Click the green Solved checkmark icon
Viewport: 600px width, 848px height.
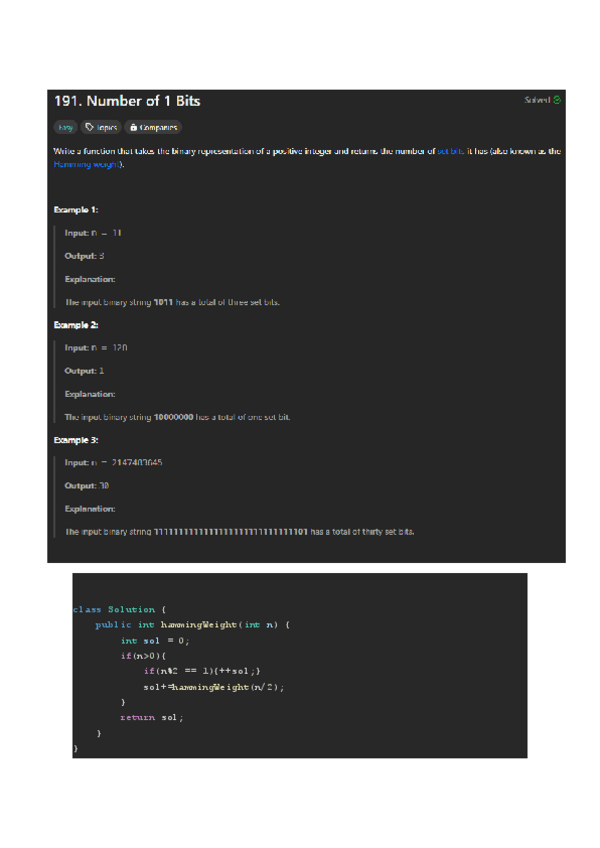(557, 100)
